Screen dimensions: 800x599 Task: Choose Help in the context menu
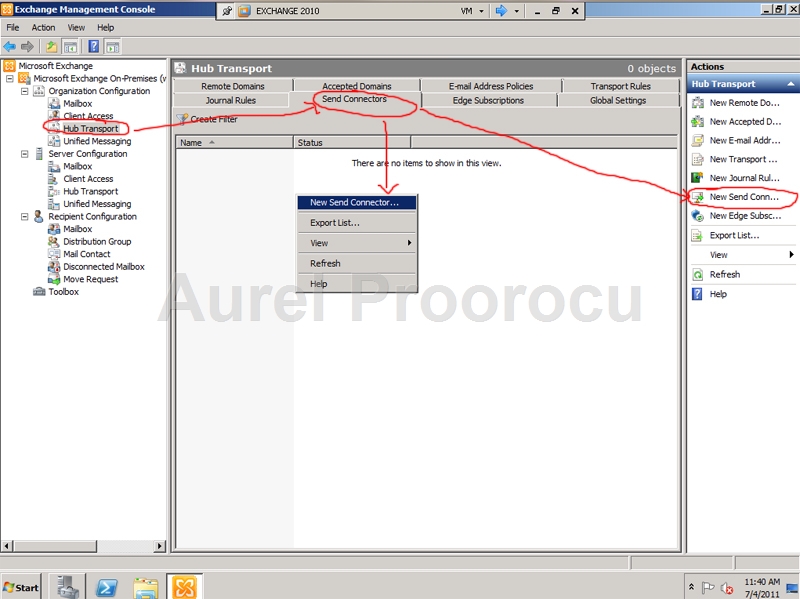click(357, 284)
